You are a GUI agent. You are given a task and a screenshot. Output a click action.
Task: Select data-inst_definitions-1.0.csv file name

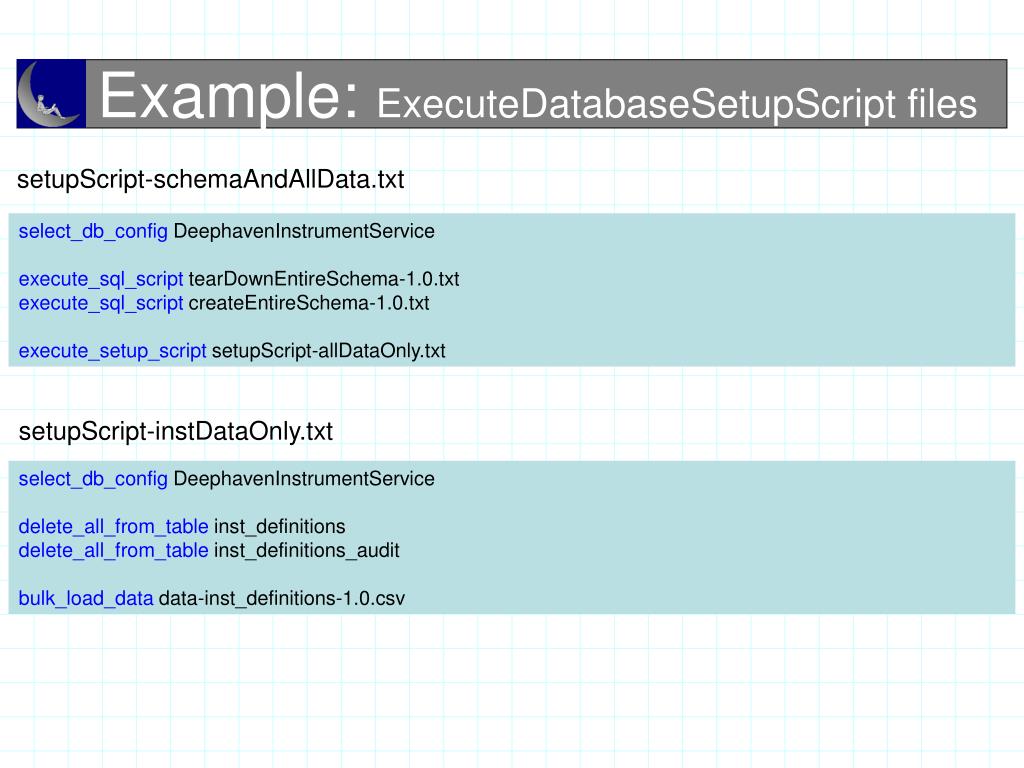[x=281, y=599]
